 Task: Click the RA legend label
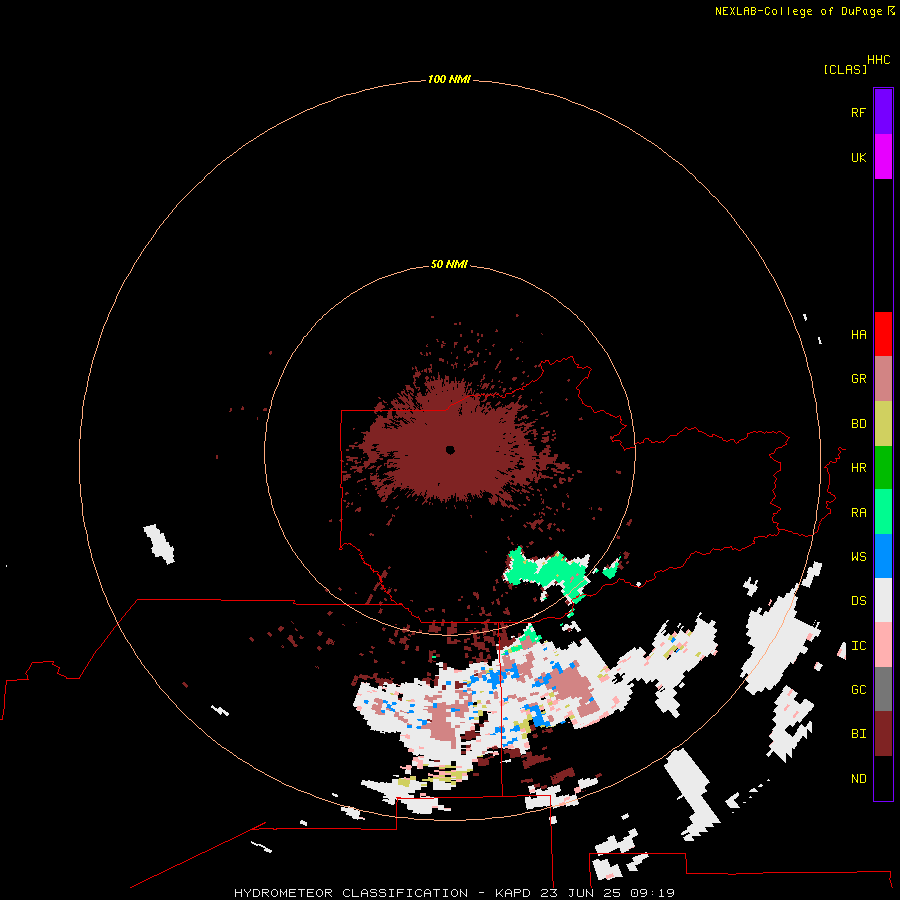[x=858, y=513]
